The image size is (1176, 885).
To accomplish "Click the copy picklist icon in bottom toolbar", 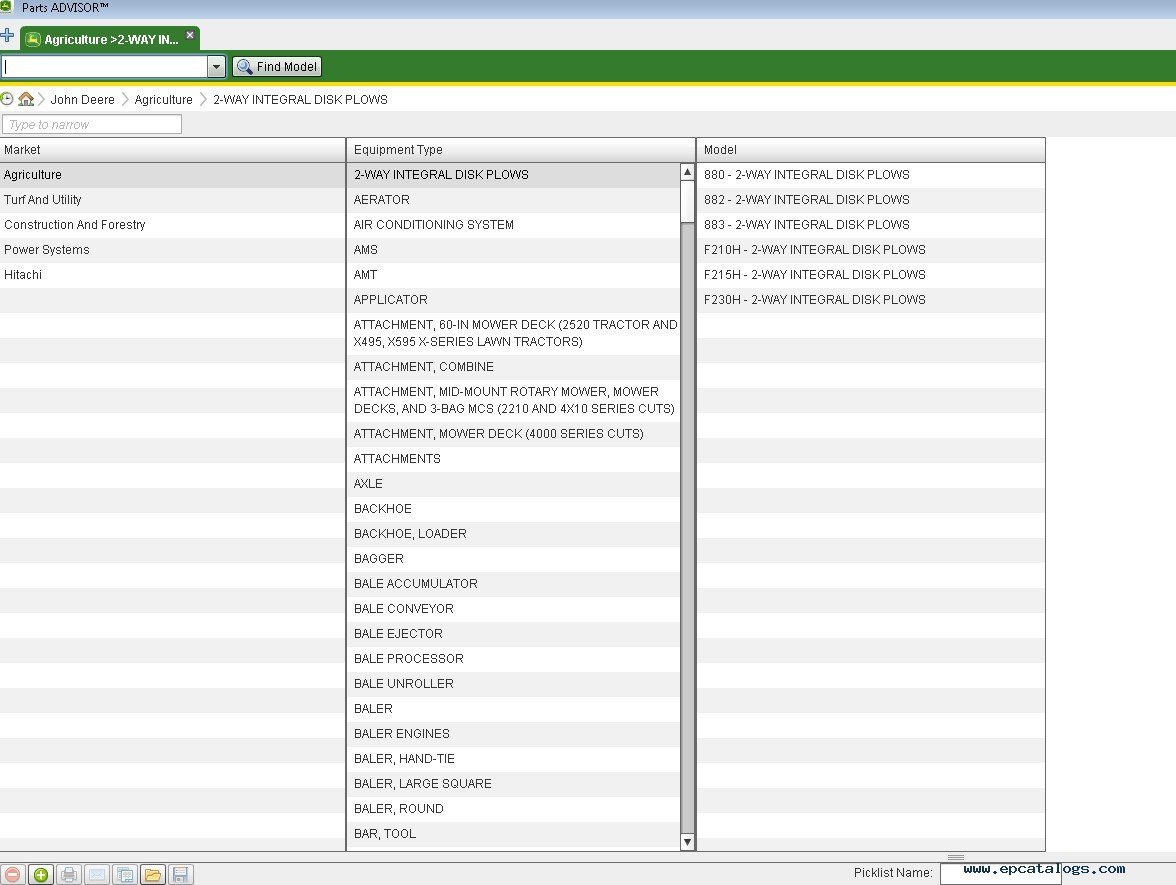I will pyautogui.click(x=125, y=874).
